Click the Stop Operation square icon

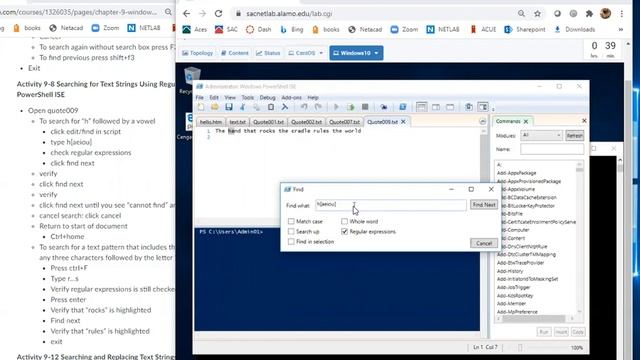365,107
